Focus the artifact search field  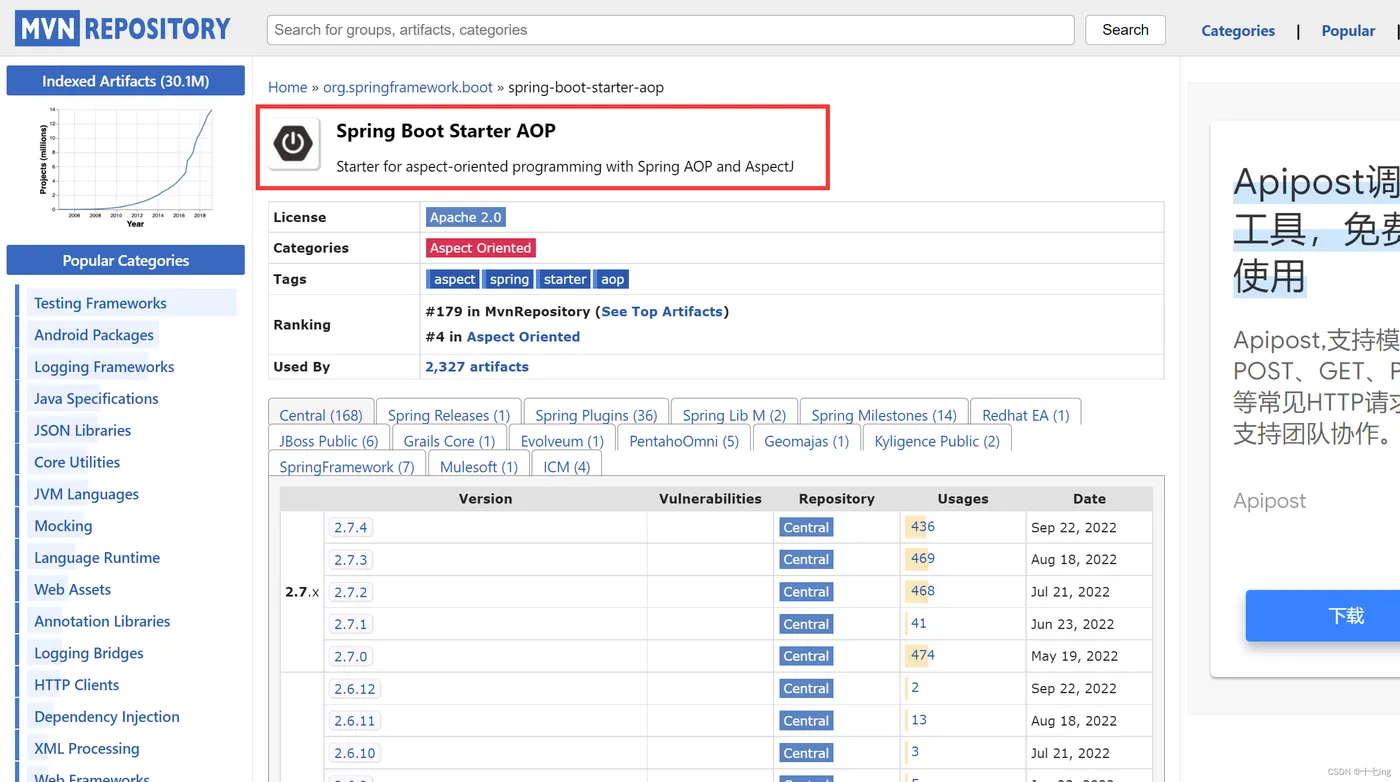[670, 30]
